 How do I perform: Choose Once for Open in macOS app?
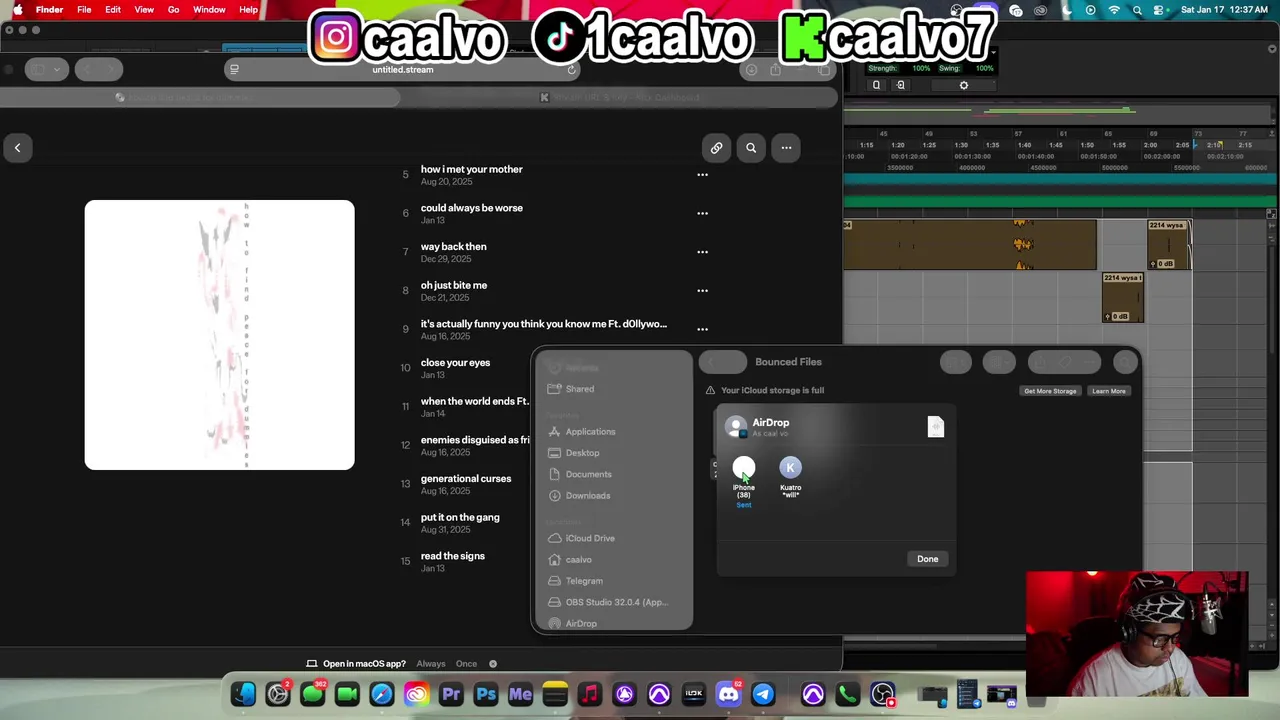click(466, 664)
